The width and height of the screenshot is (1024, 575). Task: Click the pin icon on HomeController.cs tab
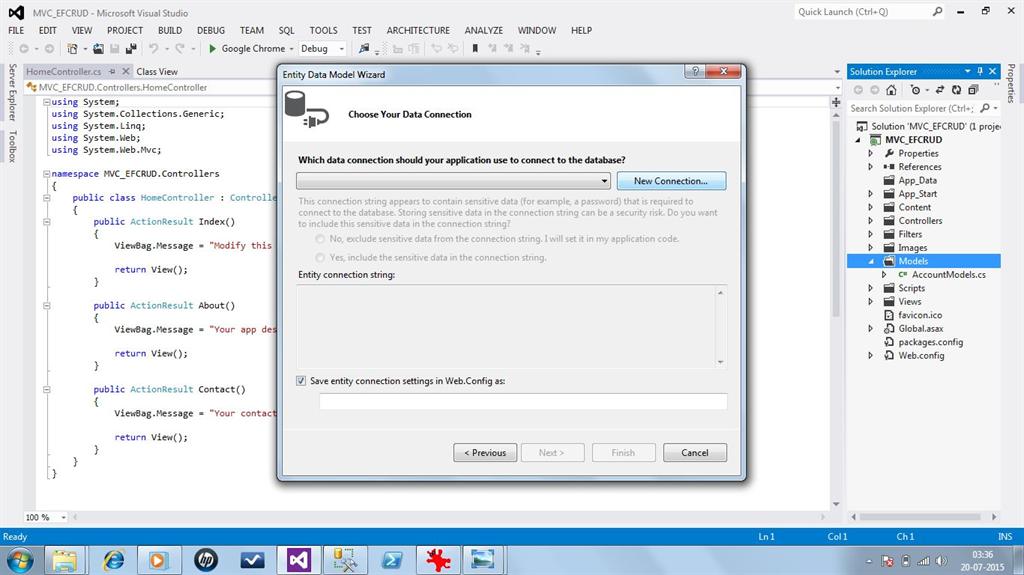112,71
